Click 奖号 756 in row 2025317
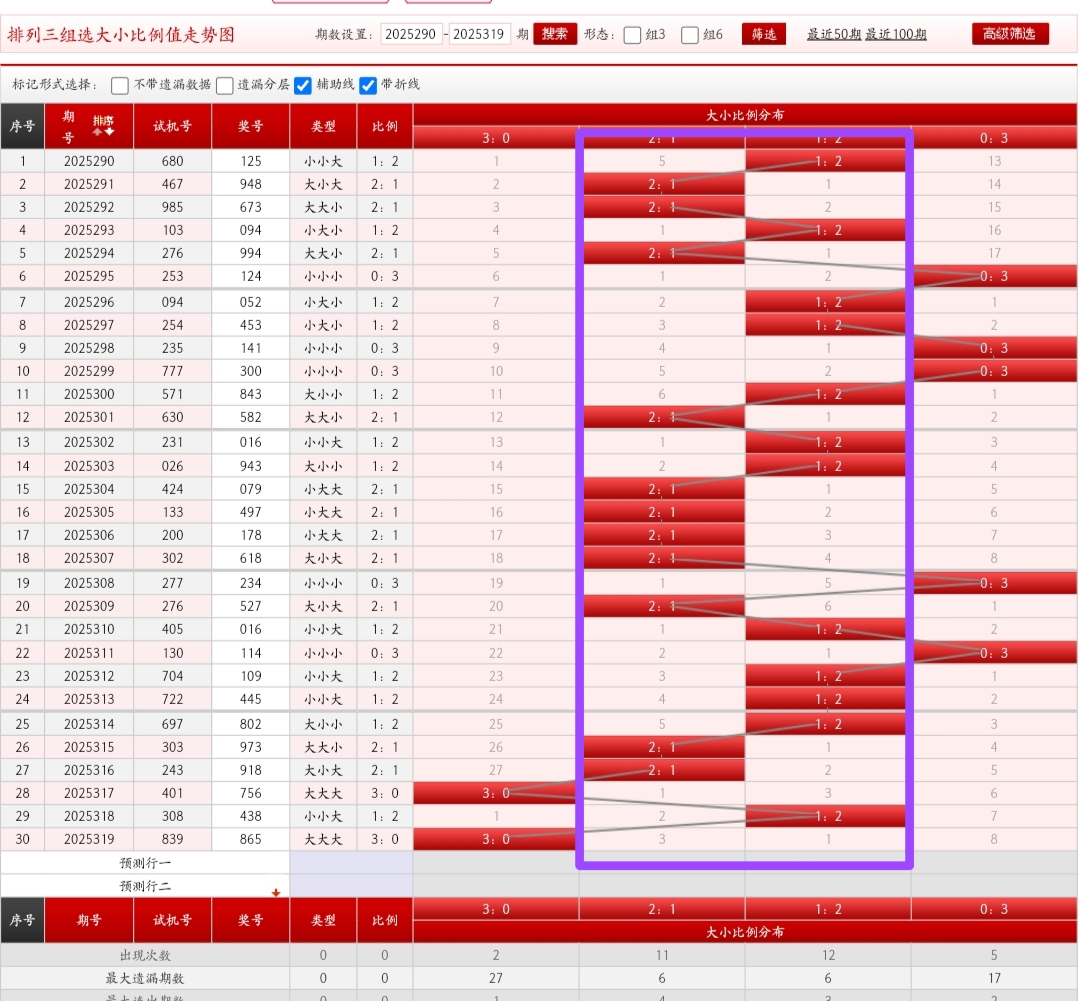Screen dimensions: 1080x1001 point(251,793)
